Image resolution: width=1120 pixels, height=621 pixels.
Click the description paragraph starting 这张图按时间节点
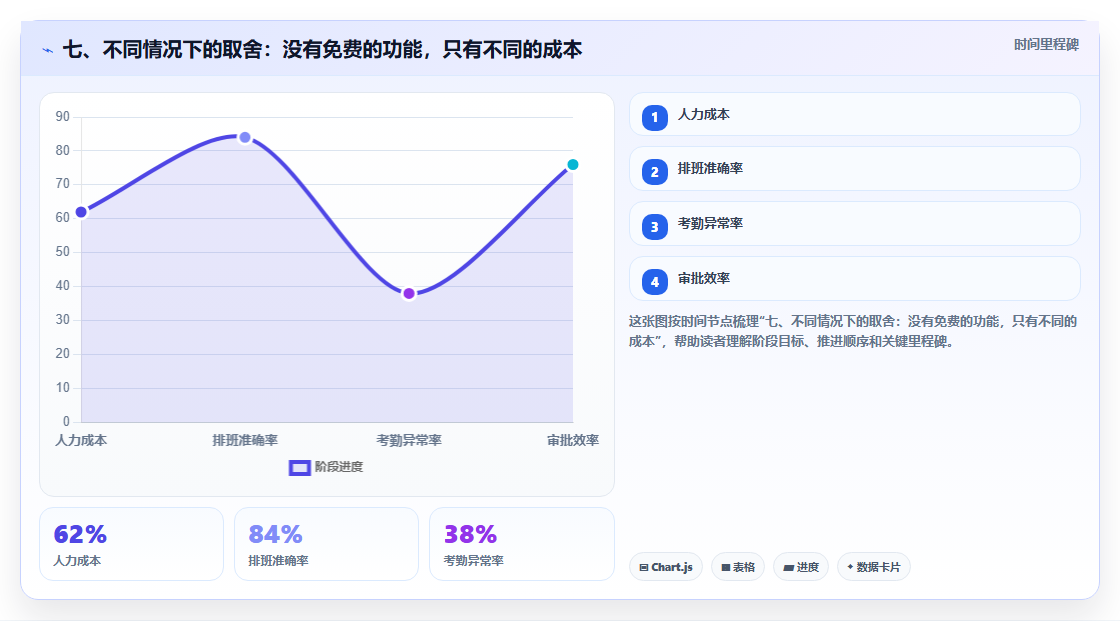point(853,332)
